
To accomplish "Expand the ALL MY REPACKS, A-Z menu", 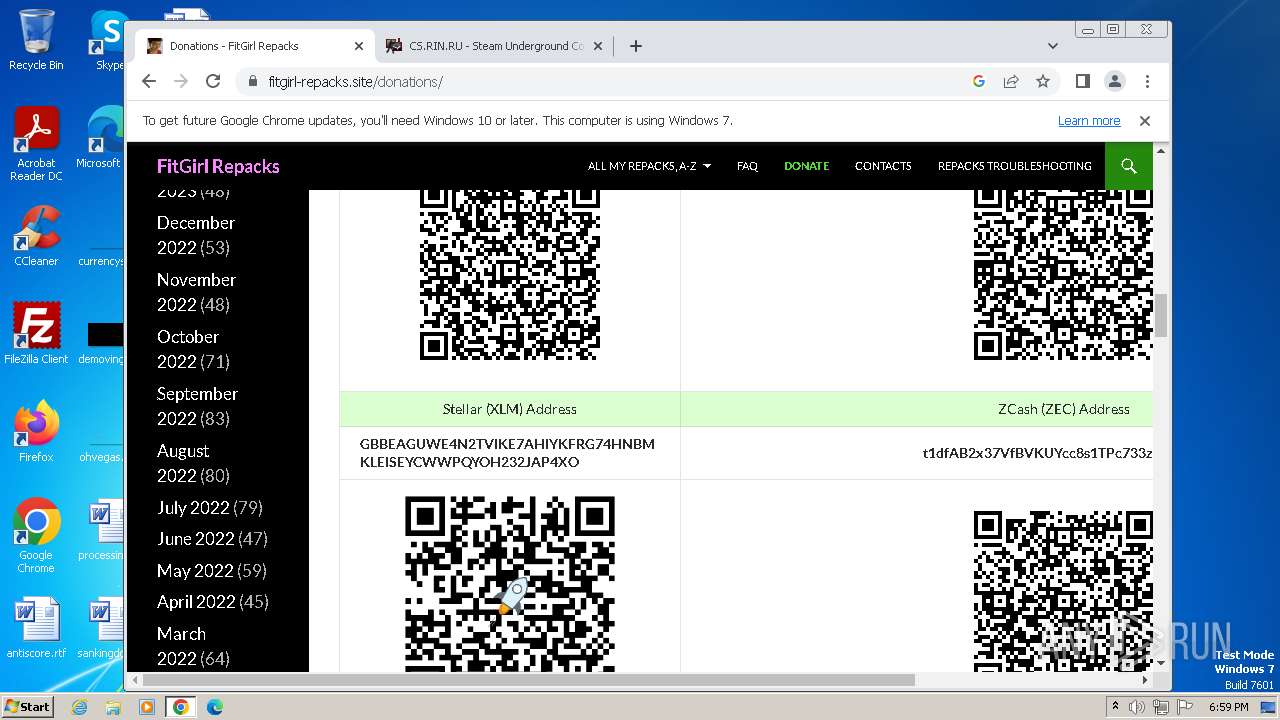I will click(x=649, y=166).
